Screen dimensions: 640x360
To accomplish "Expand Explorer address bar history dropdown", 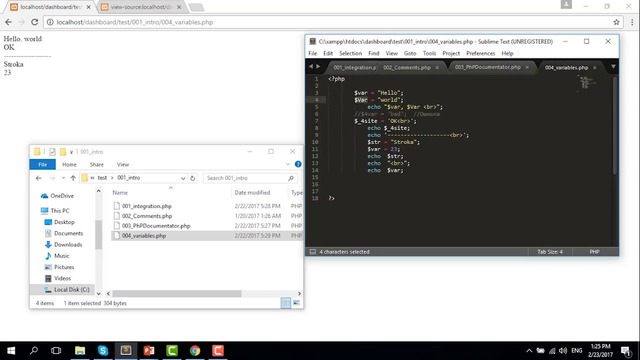I will coord(183,178).
